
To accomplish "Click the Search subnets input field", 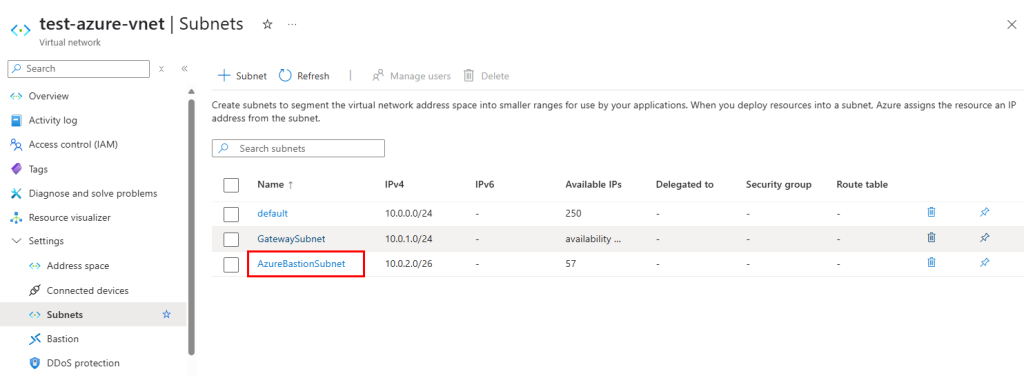I will (x=298, y=148).
